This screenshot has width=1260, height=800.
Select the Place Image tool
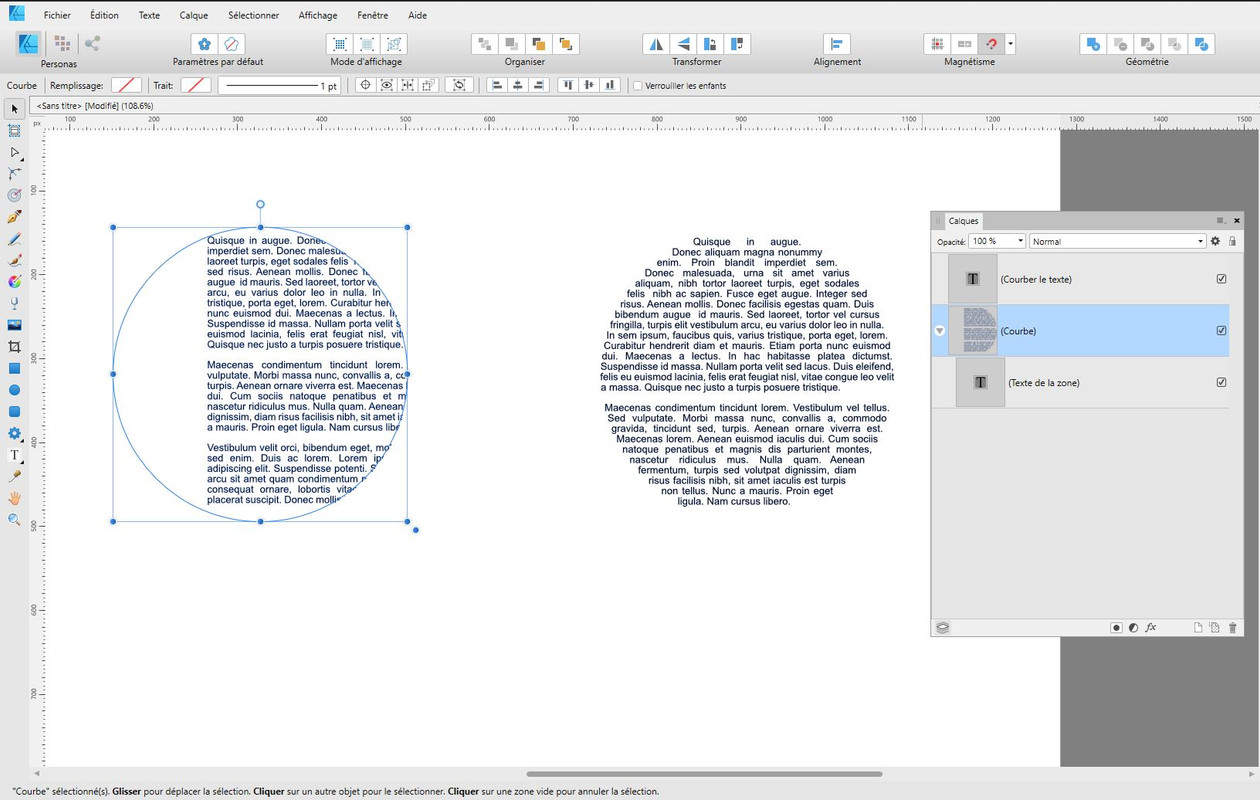14,325
